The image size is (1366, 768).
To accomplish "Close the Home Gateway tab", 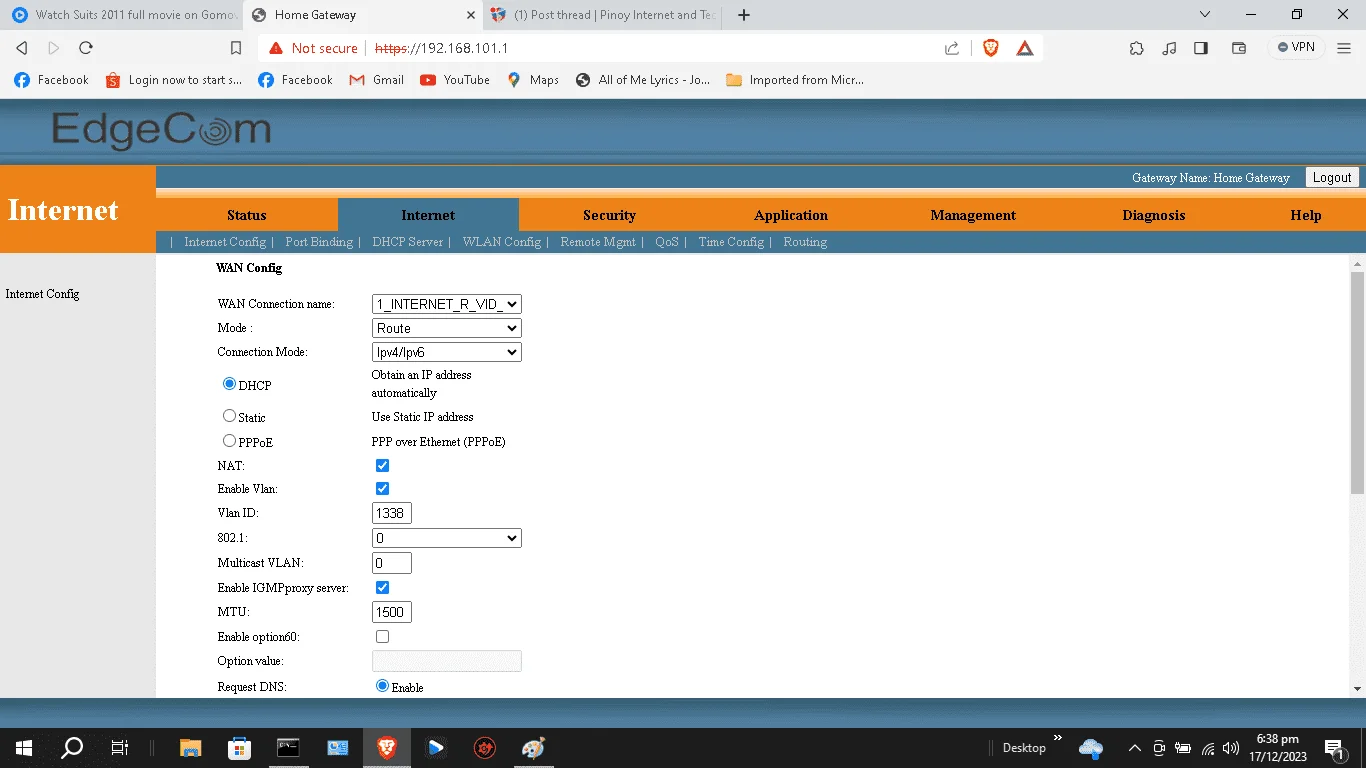I will pos(471,15).
